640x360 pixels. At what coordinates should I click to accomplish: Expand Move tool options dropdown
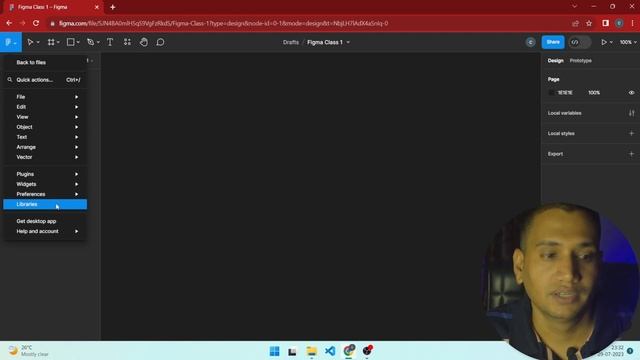(x=38, y=42)
